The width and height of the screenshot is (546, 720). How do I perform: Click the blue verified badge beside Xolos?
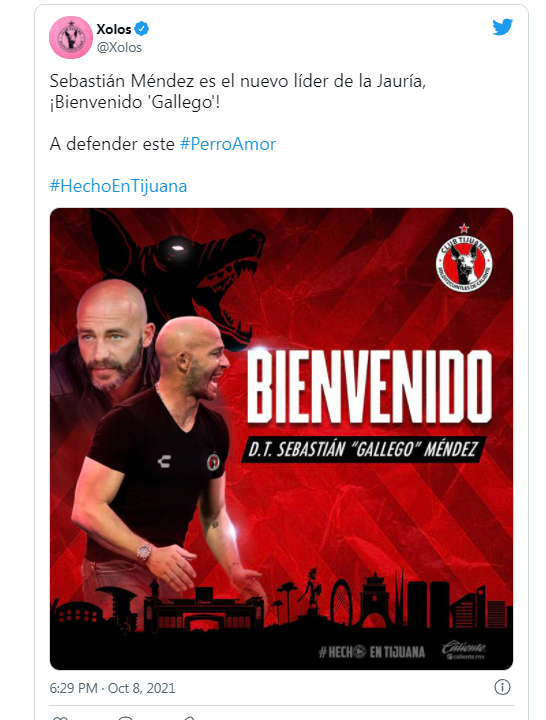point(142,29)
